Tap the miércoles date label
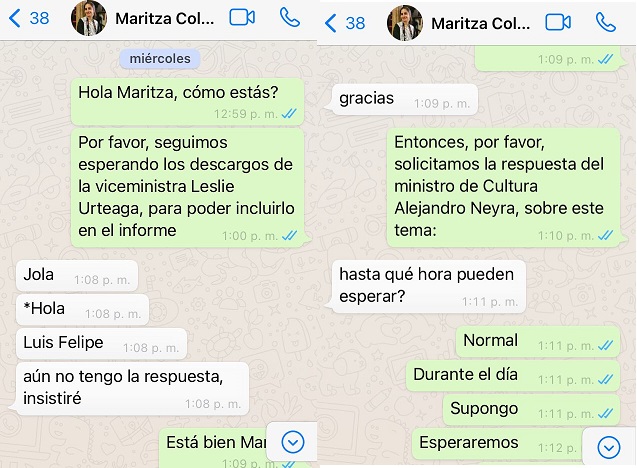The width and height of the screenshot is (637, 468). pyautogui.click(x=160, y=58)
